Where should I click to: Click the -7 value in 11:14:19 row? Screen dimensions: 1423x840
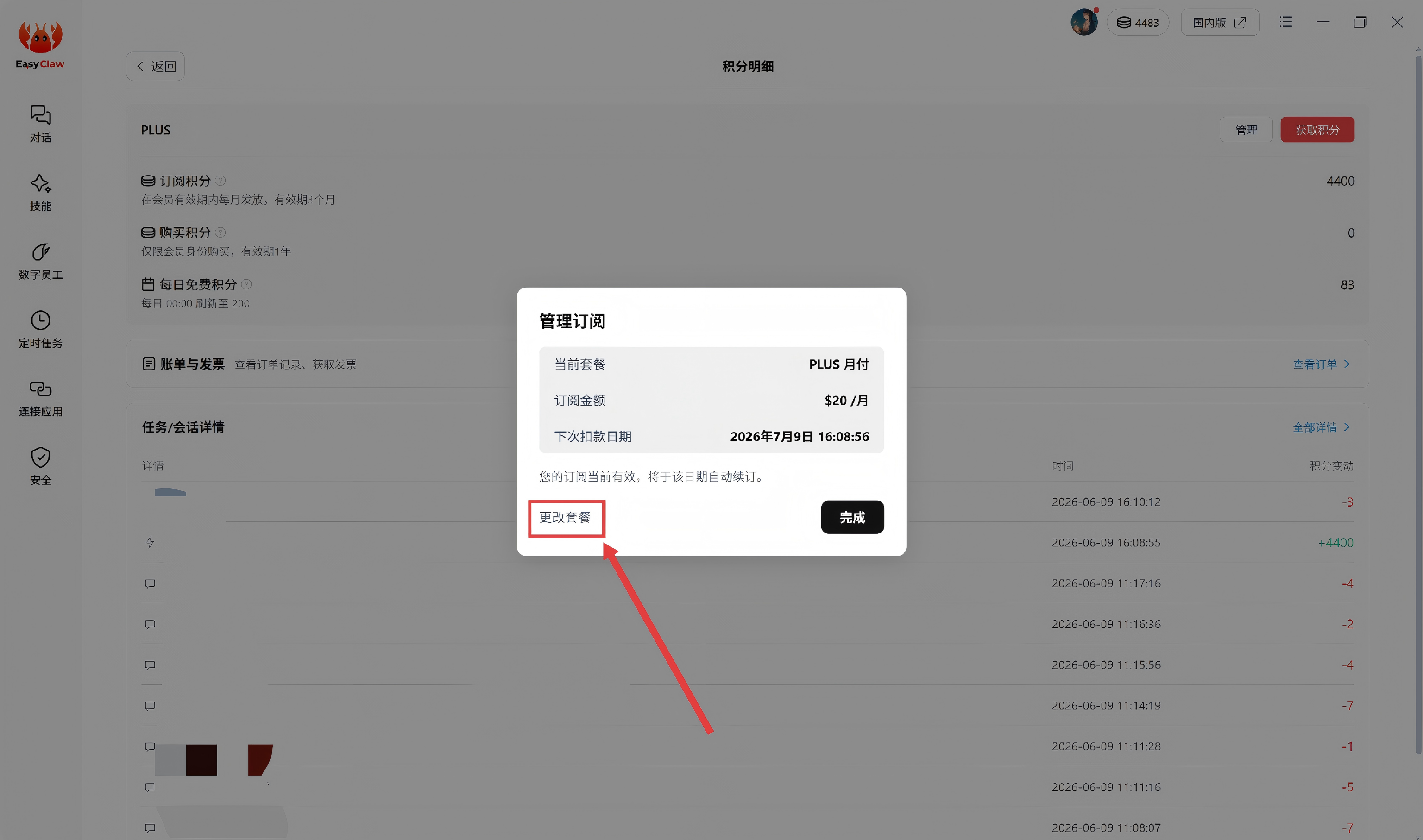point(1347,706)
